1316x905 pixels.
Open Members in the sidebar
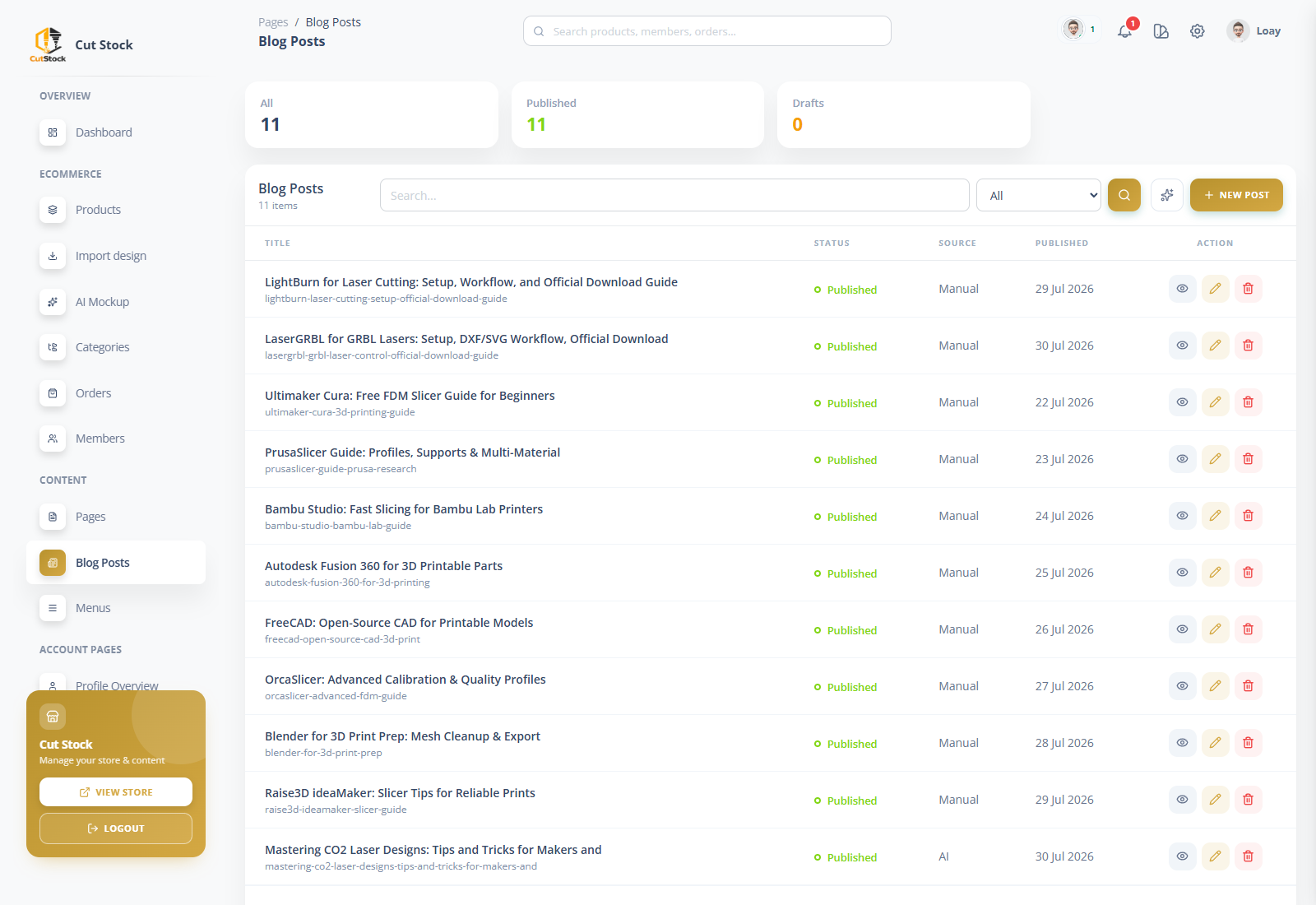click(116, 439)
